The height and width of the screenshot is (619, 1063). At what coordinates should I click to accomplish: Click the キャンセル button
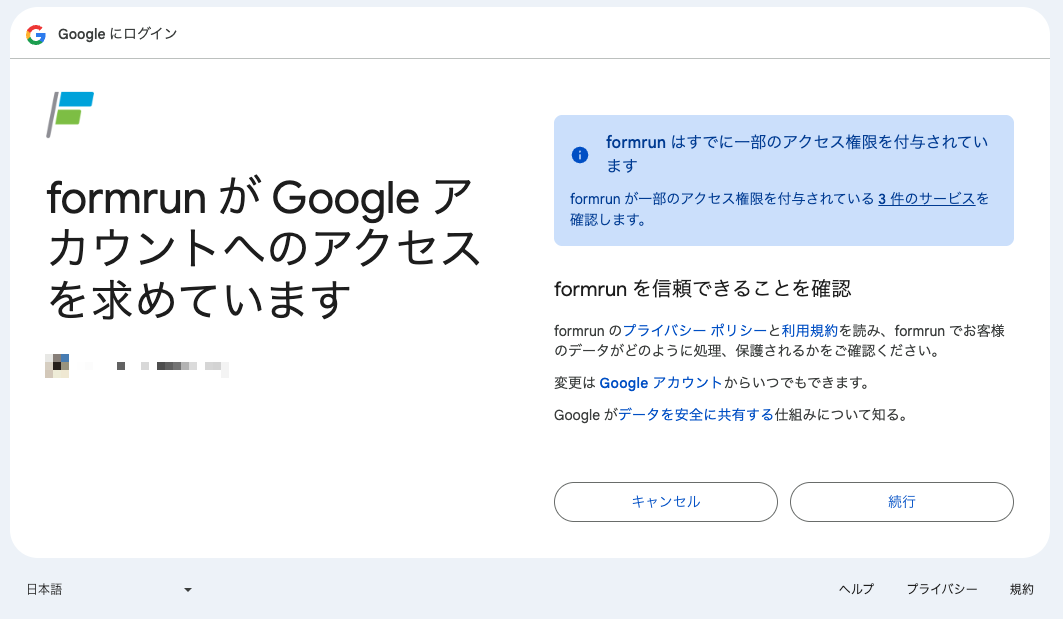666,502
